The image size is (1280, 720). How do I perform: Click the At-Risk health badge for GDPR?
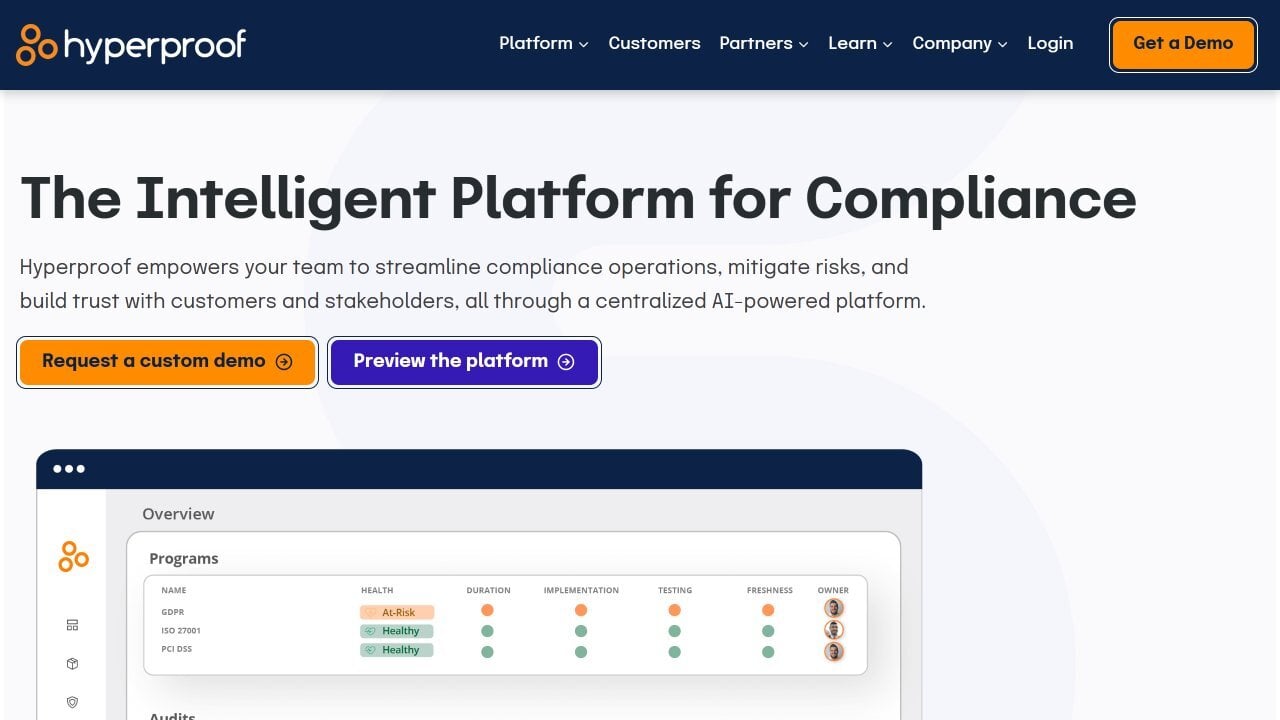click(x=397, y=611)
